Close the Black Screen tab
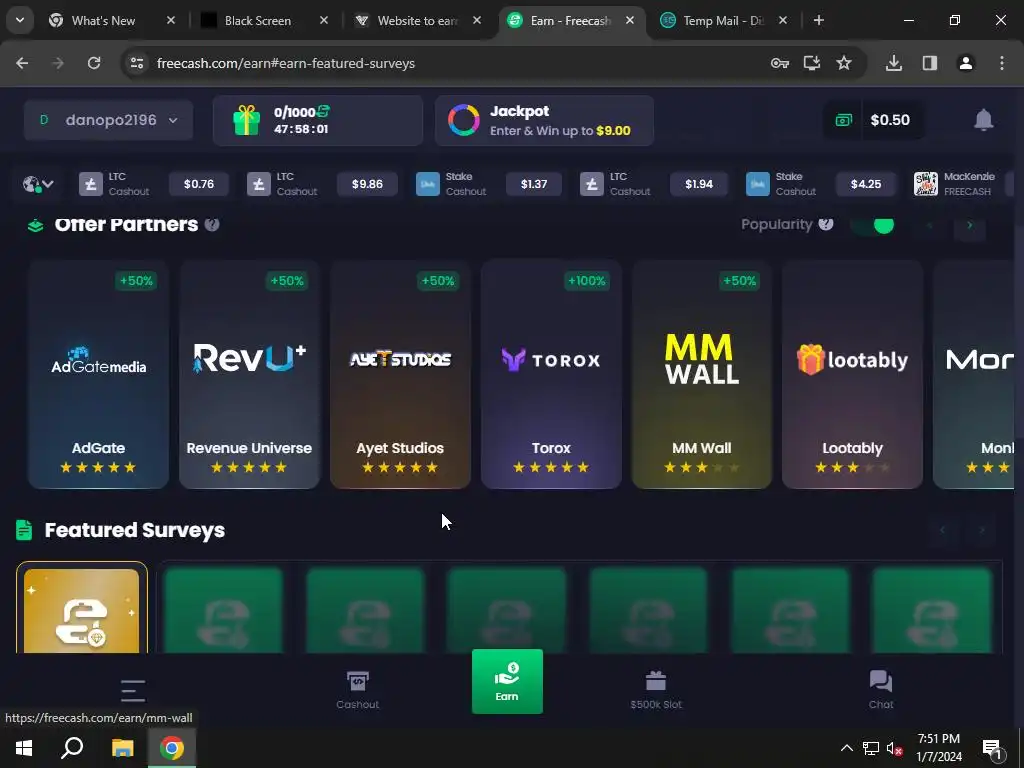 point(323,20)
